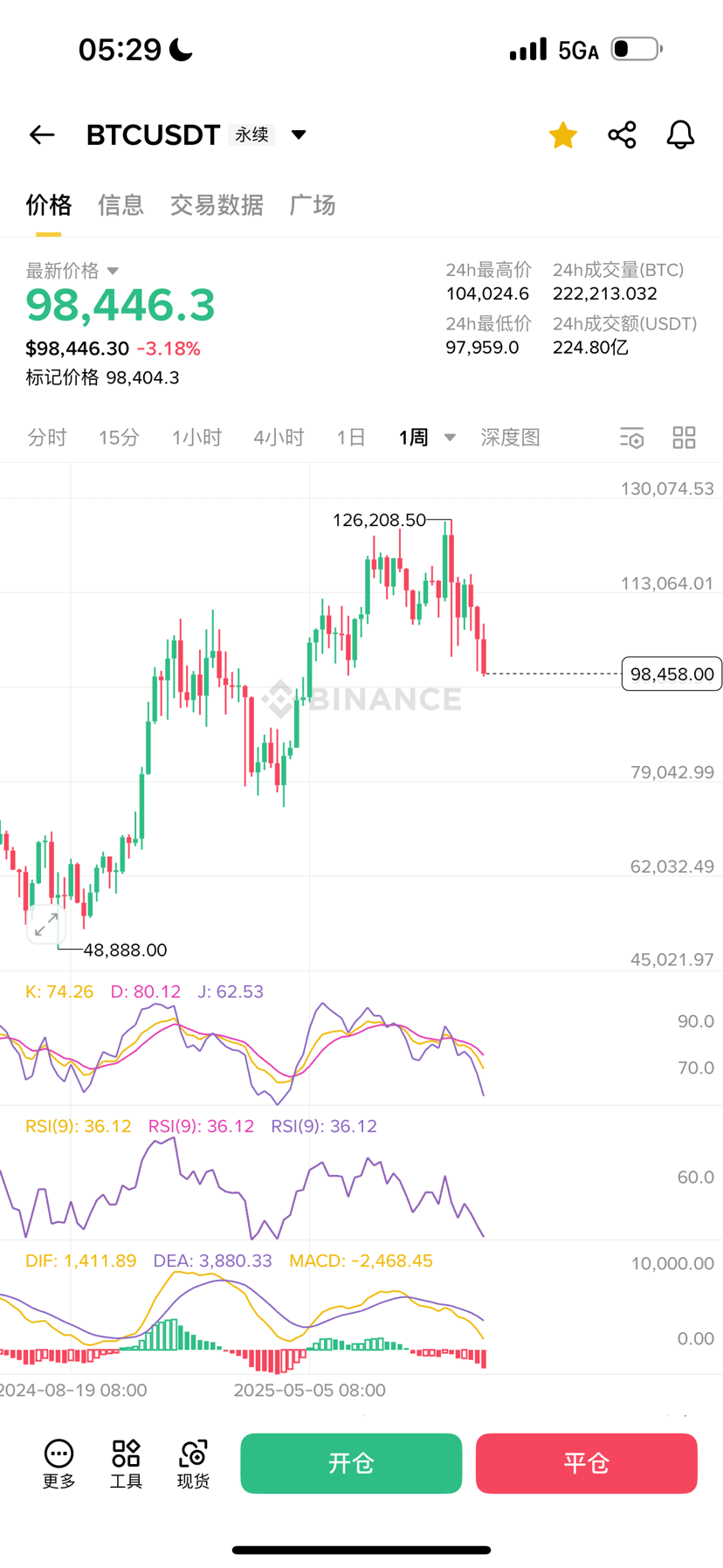Tap the fullscreen expand chart icon
This screenshot has height=1568, width=723.
pyautogui.click(x=46, y=925)
